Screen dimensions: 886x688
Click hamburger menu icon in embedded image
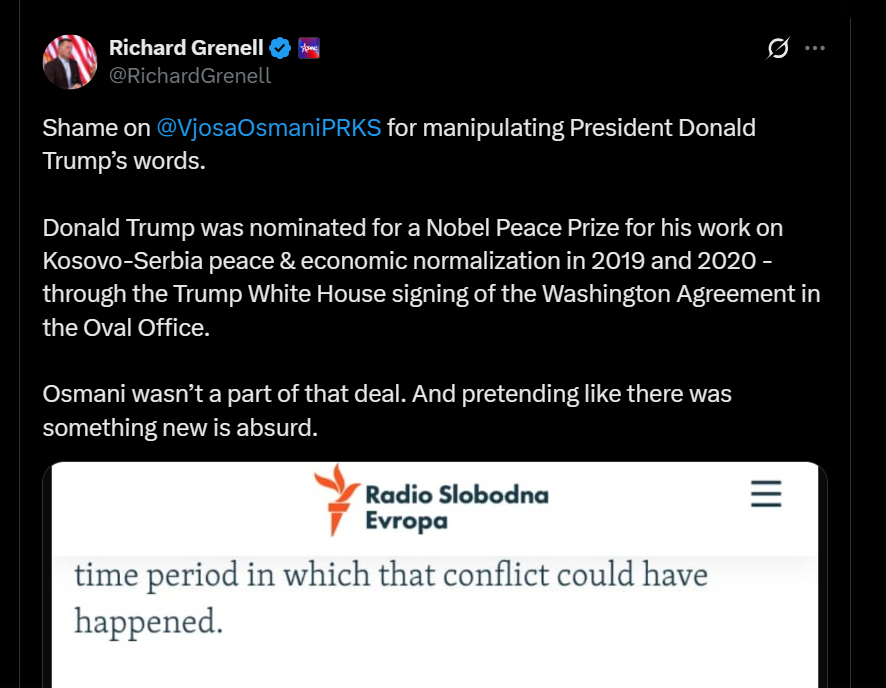click(x=765, y=494)
